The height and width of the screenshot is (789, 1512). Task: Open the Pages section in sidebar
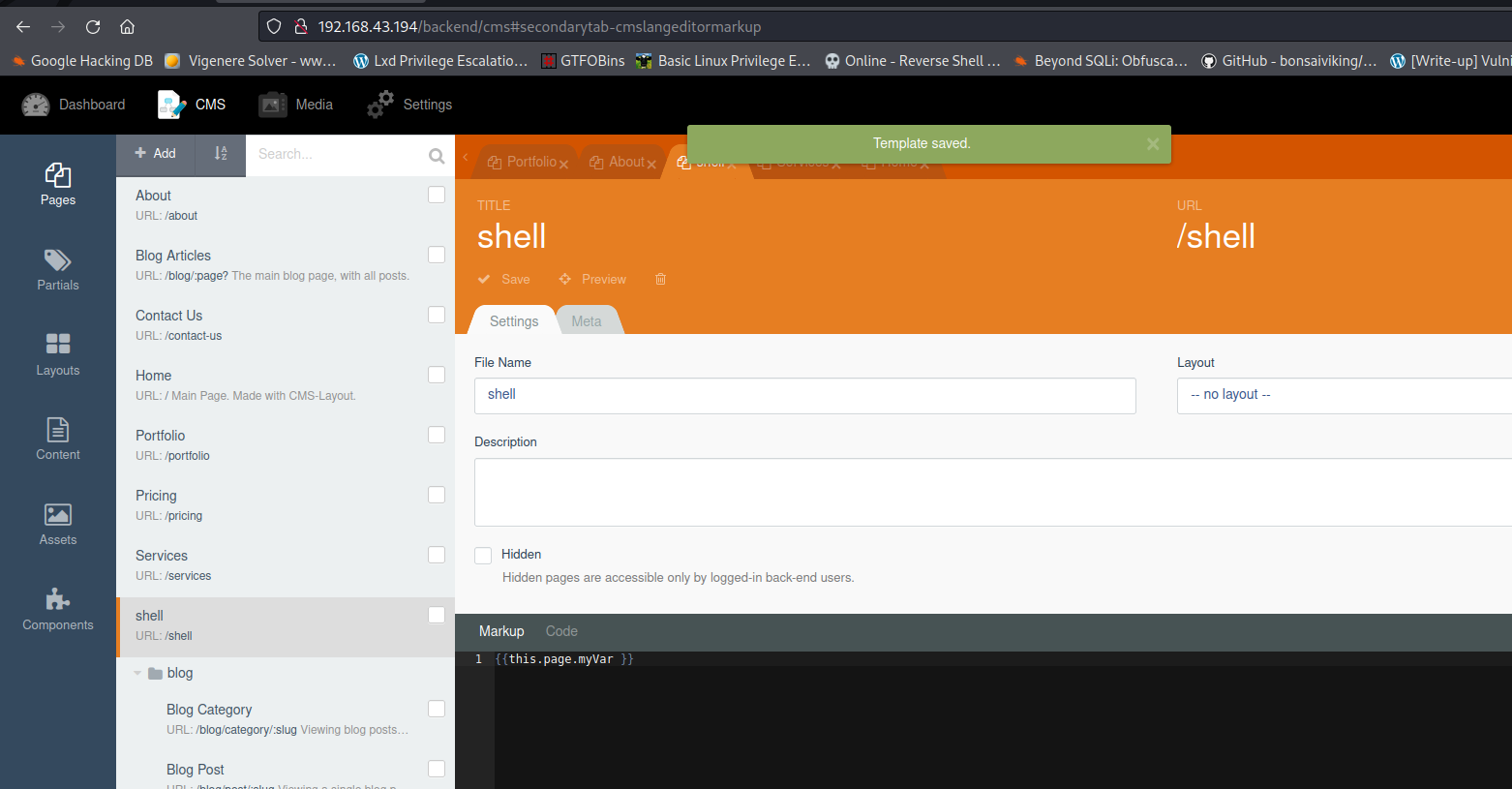57,184
